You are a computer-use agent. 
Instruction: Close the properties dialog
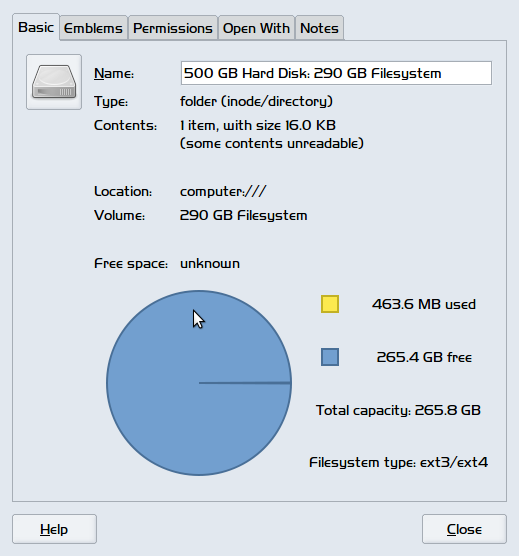(x=464, y=529)
